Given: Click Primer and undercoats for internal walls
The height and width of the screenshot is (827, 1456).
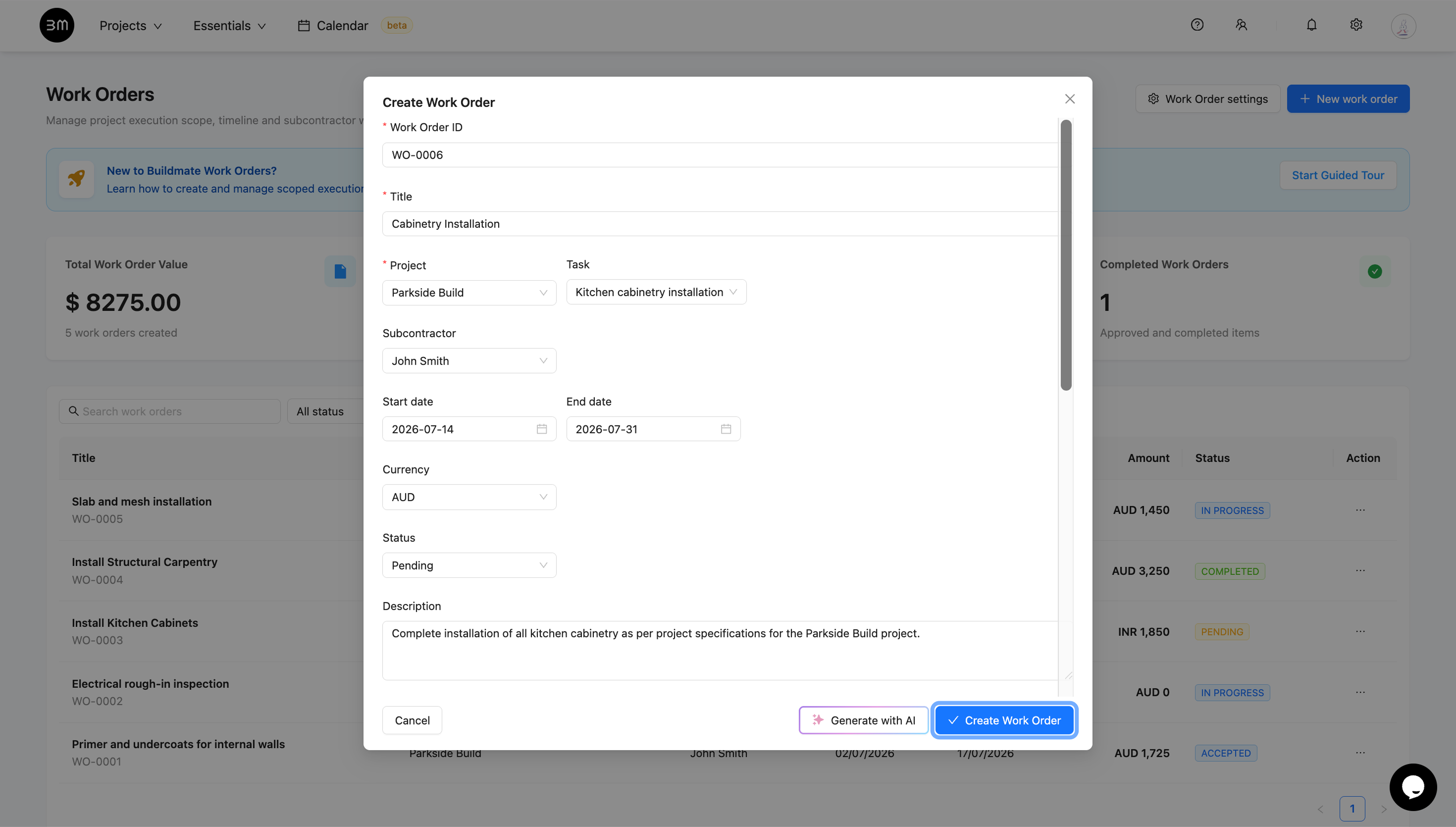Looking at the screenshot, I should click(x=178, y=744).
